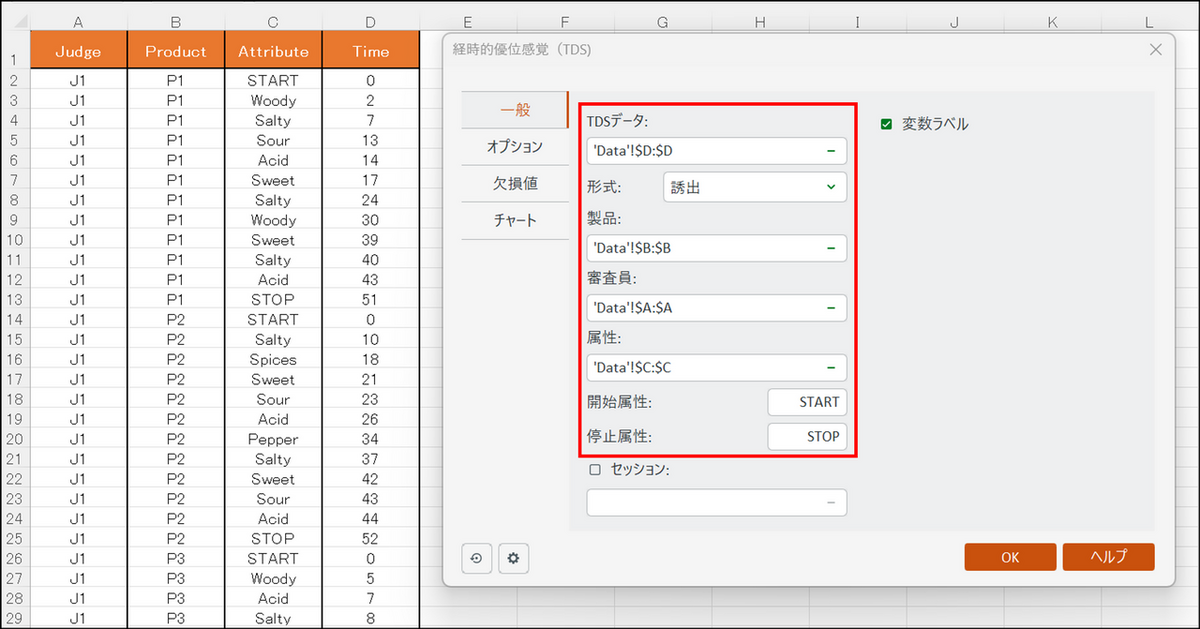Toggle the 変数ラベル checkbox
The width and height of the screenshot is (1200, 629).
[x=886, y=124]
